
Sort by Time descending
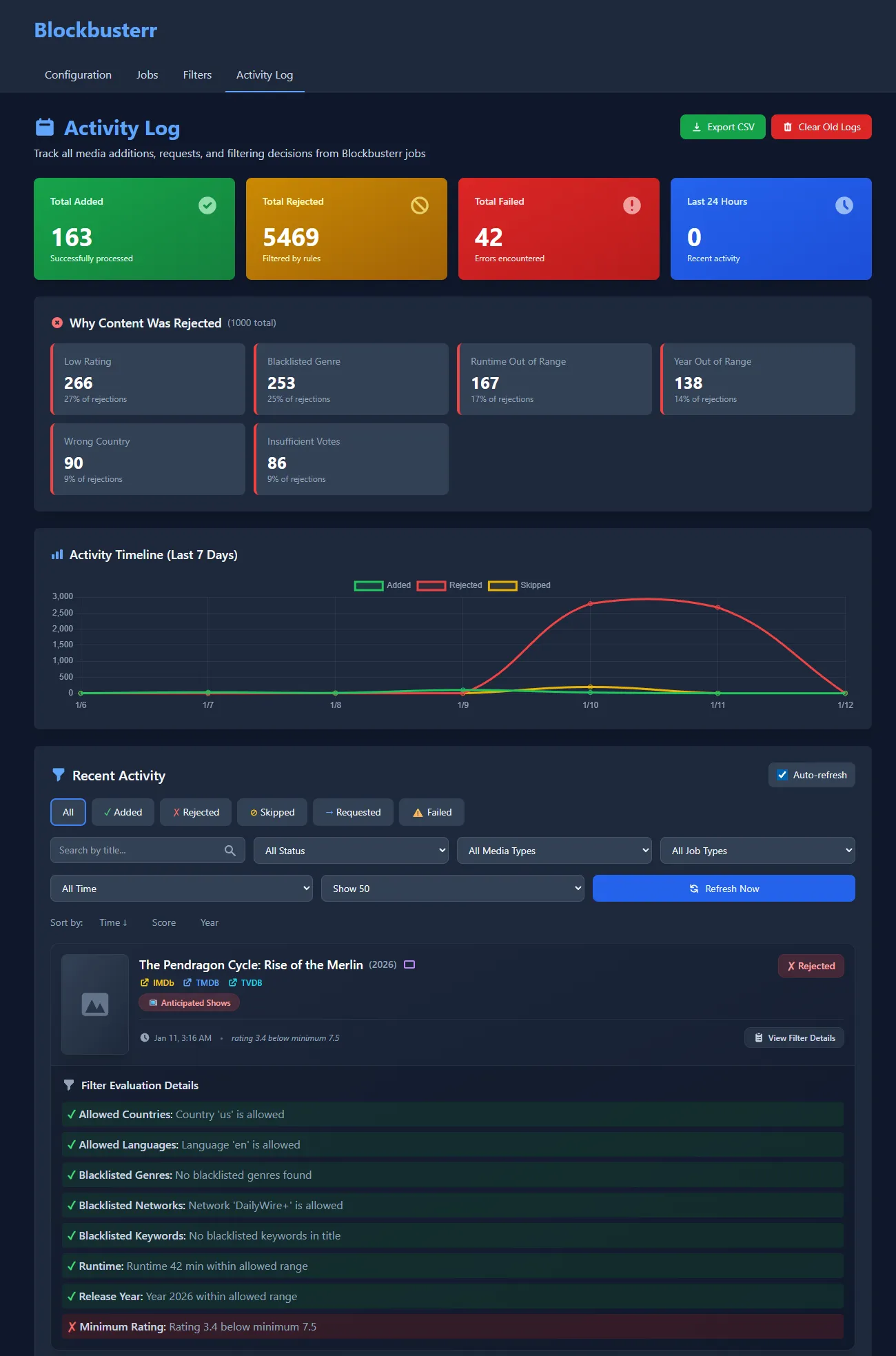113,922
